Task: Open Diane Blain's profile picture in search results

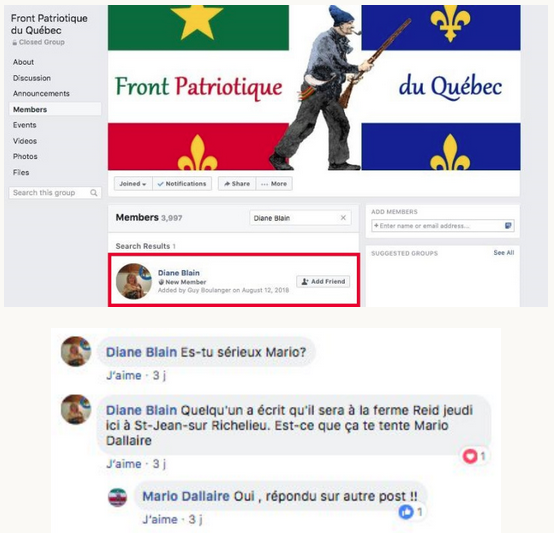Action: 134,281
